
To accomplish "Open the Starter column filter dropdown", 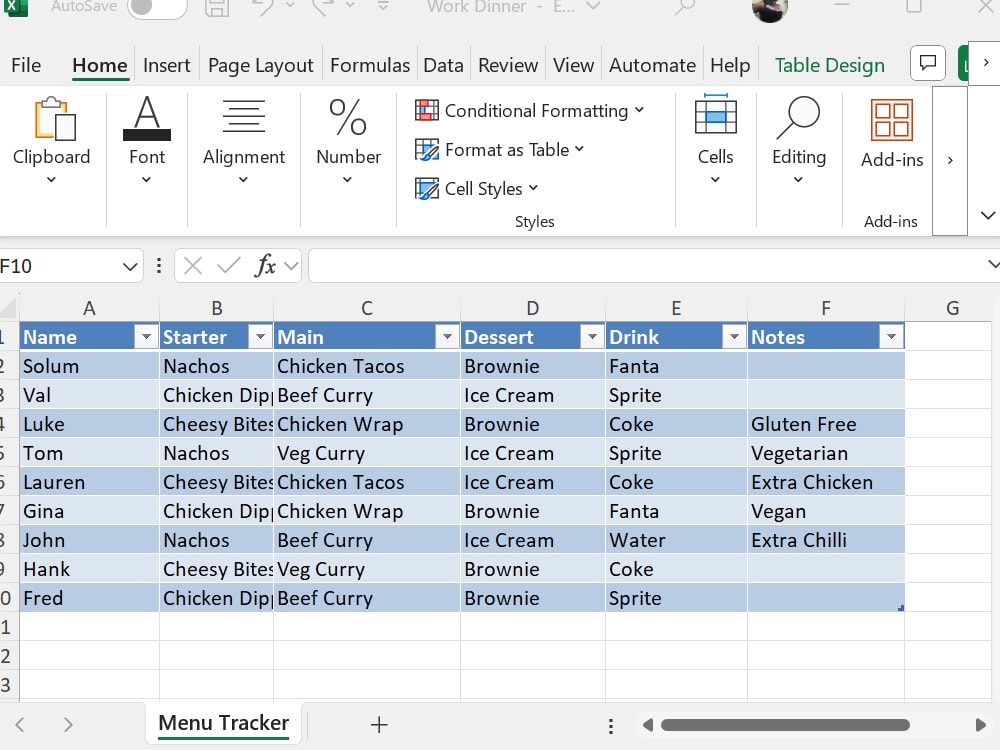I will pos(260,336).
